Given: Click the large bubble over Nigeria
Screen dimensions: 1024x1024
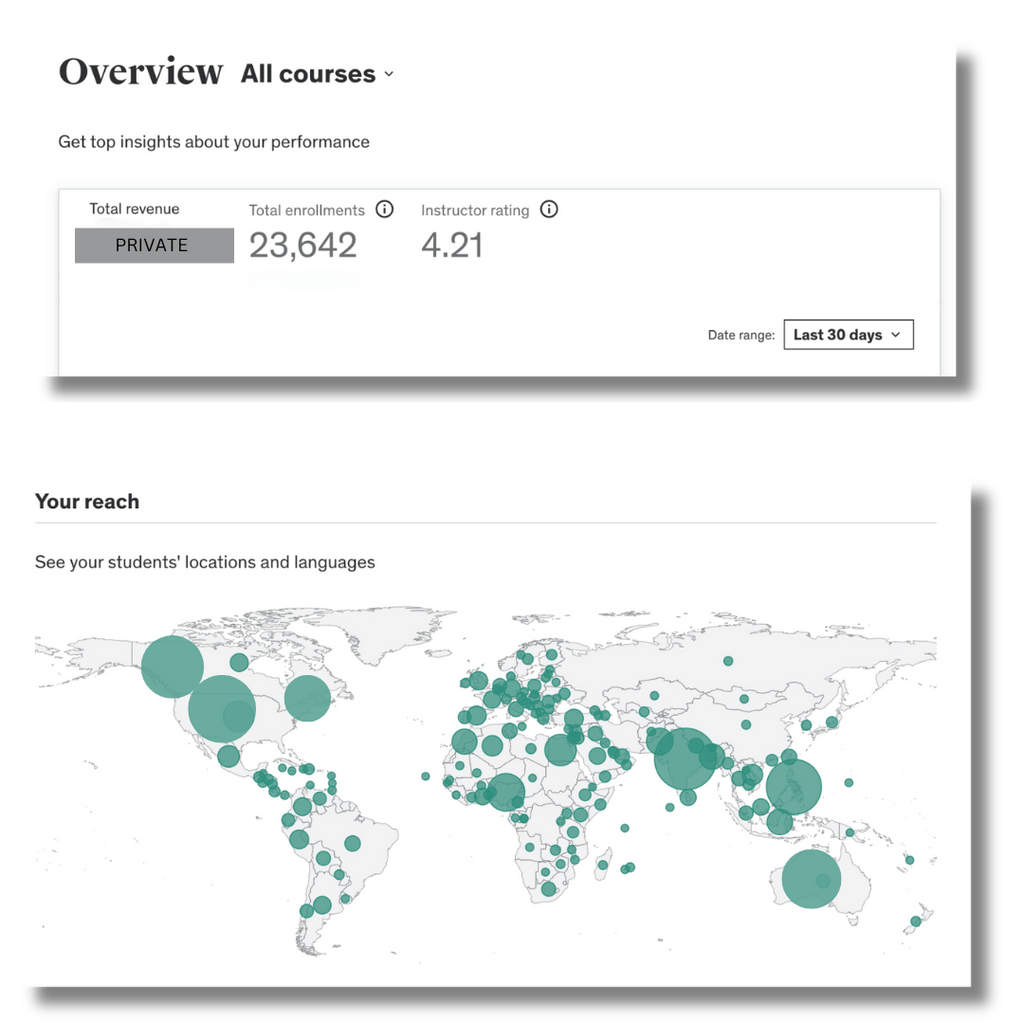Looking at the screenshot, I should [x=506, y=792].
